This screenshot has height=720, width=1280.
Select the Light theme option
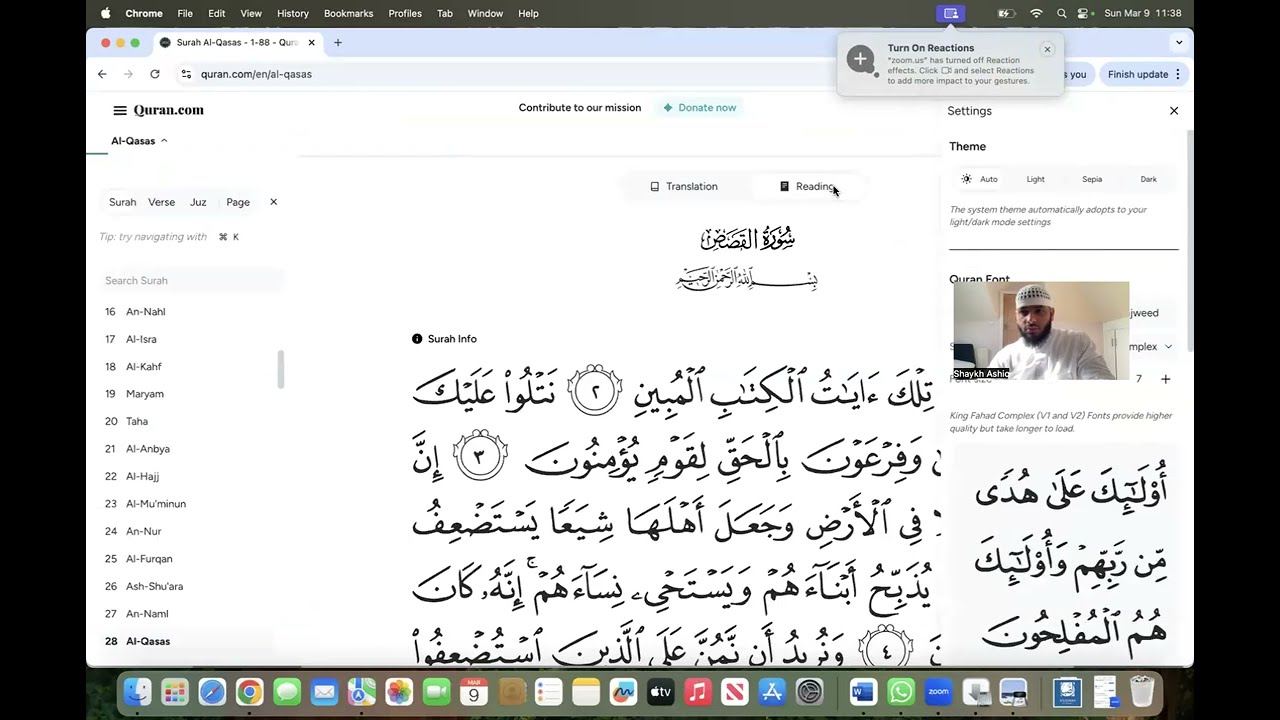[1035, 179]
